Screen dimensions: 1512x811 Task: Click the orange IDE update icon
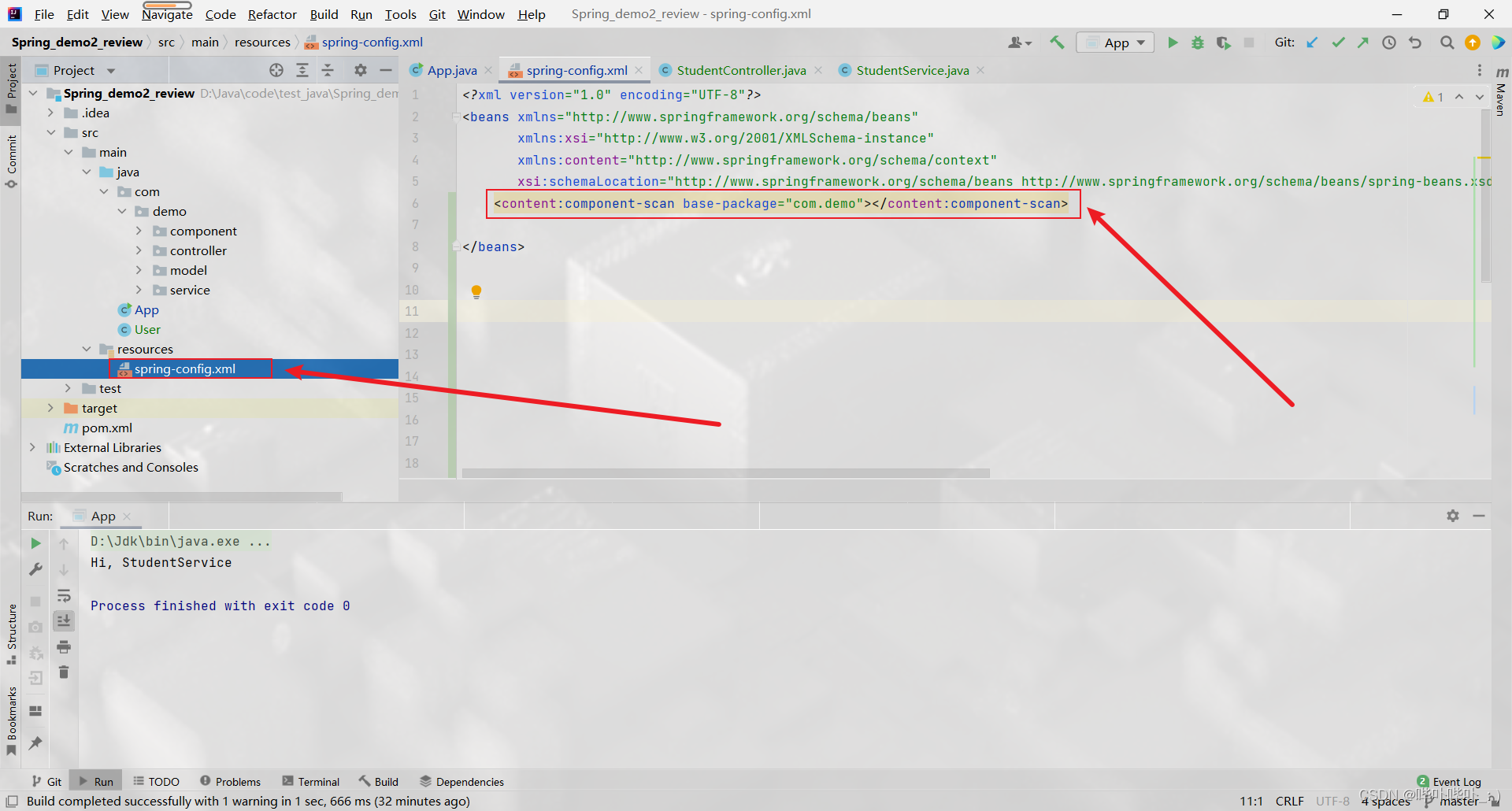coord(1473,43)
